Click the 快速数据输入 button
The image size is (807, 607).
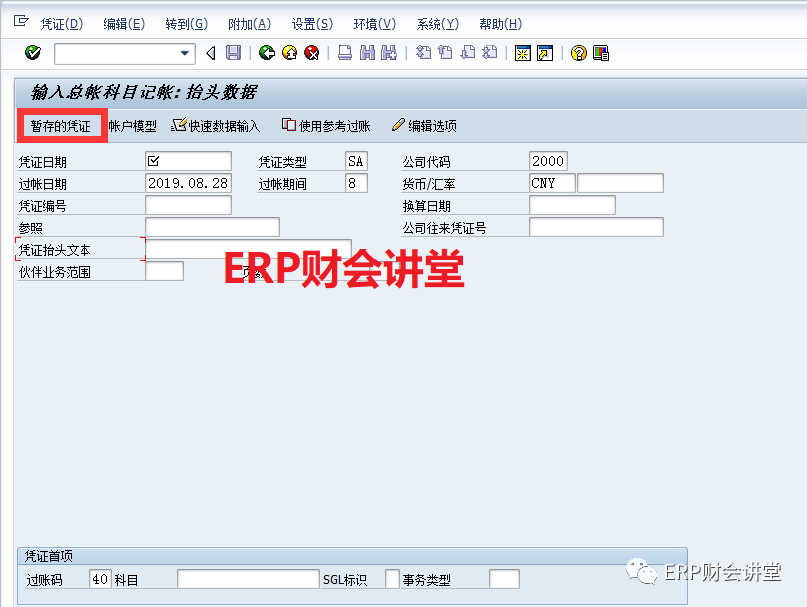pos(216,126)
